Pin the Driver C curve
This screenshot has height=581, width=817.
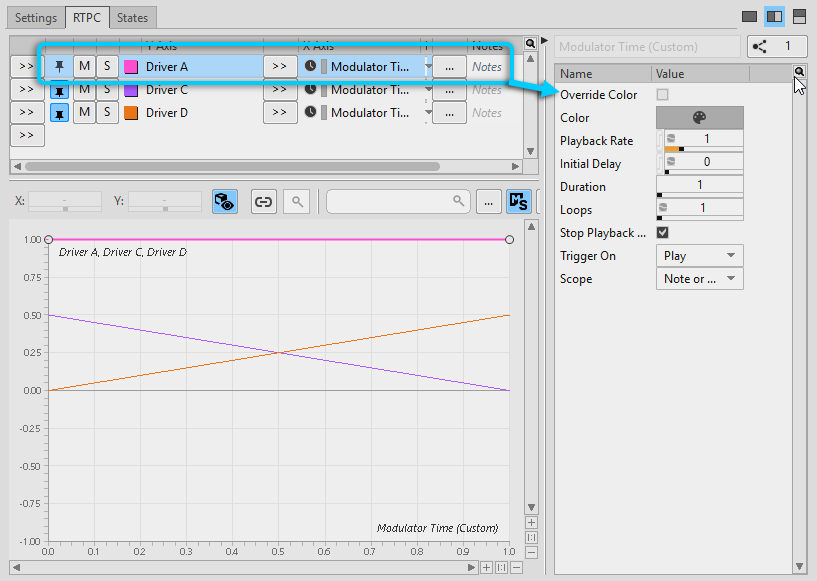pyautogui.click(x=60, y=90)
